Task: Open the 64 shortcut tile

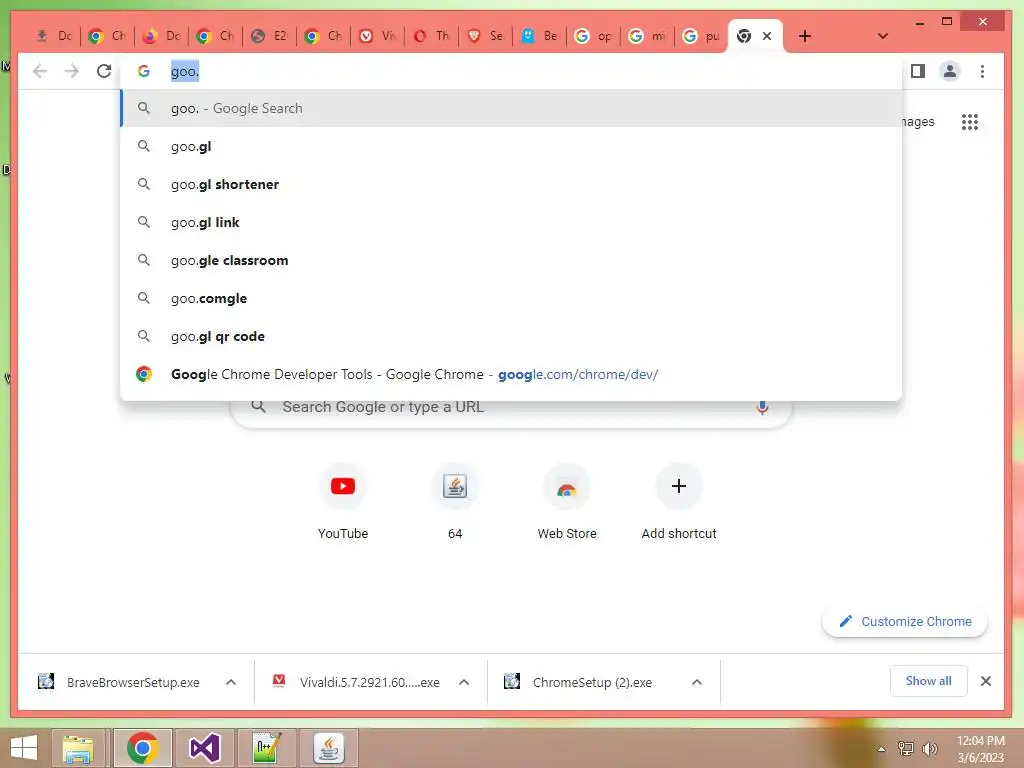Action: (455, 502)
